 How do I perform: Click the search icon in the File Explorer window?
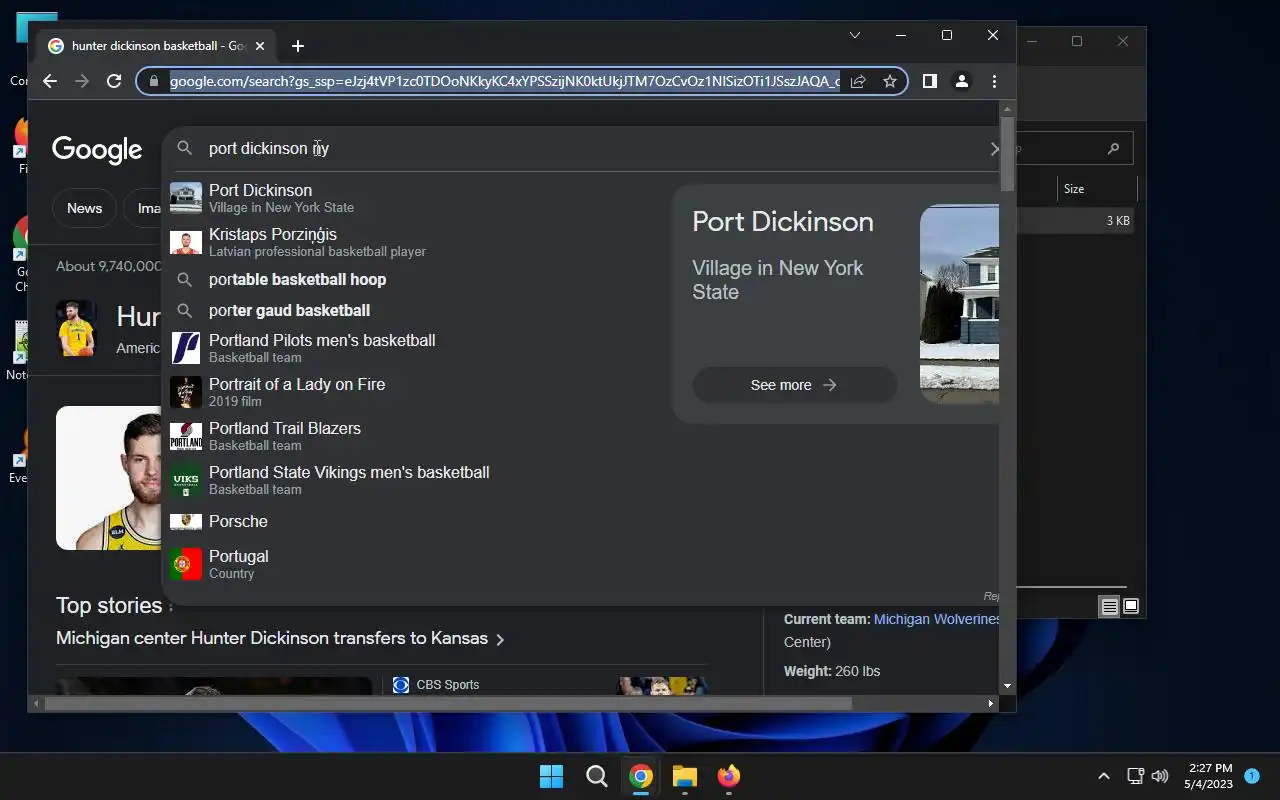pos(1113,149)
